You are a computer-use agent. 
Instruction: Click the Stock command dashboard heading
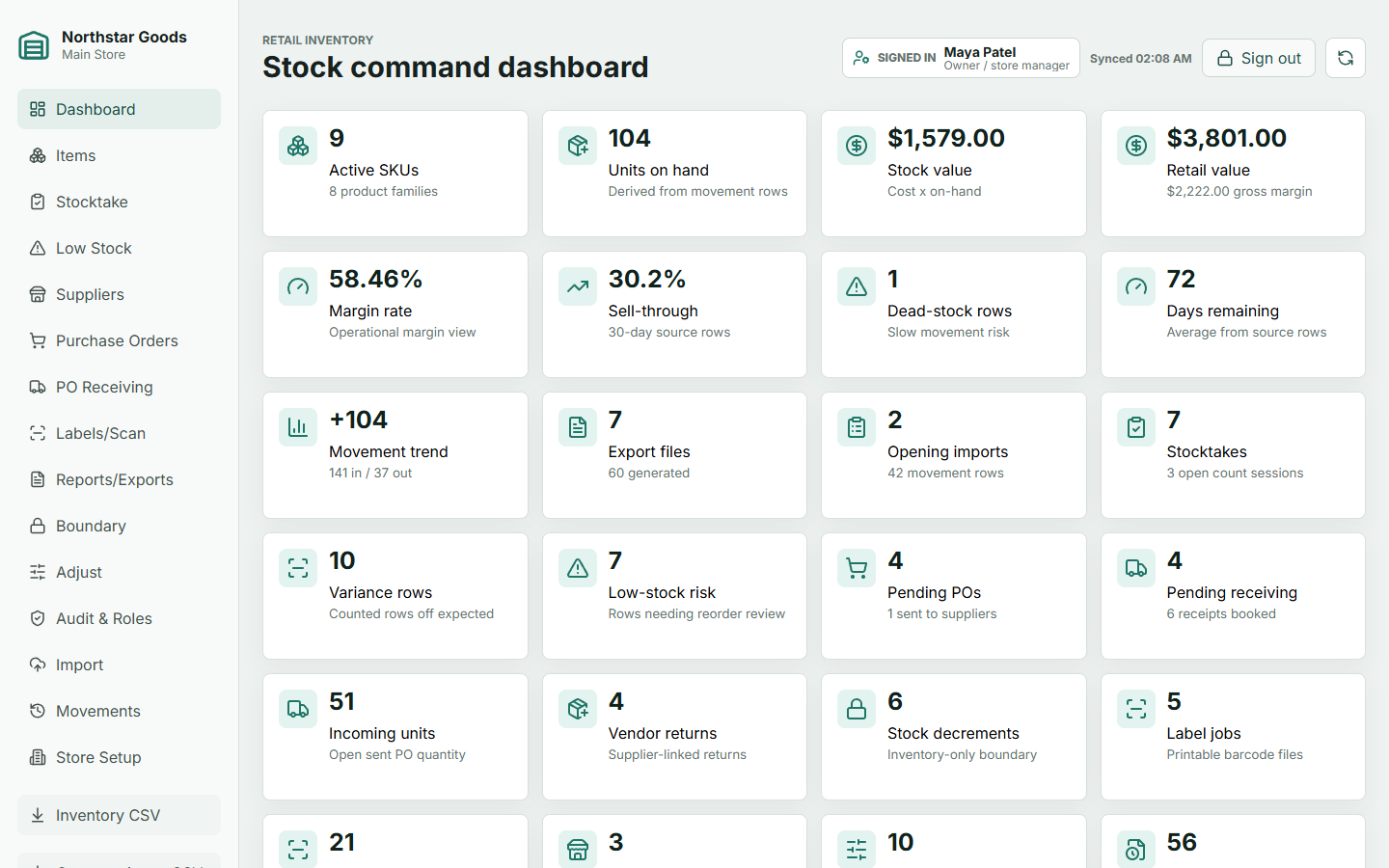455,67
